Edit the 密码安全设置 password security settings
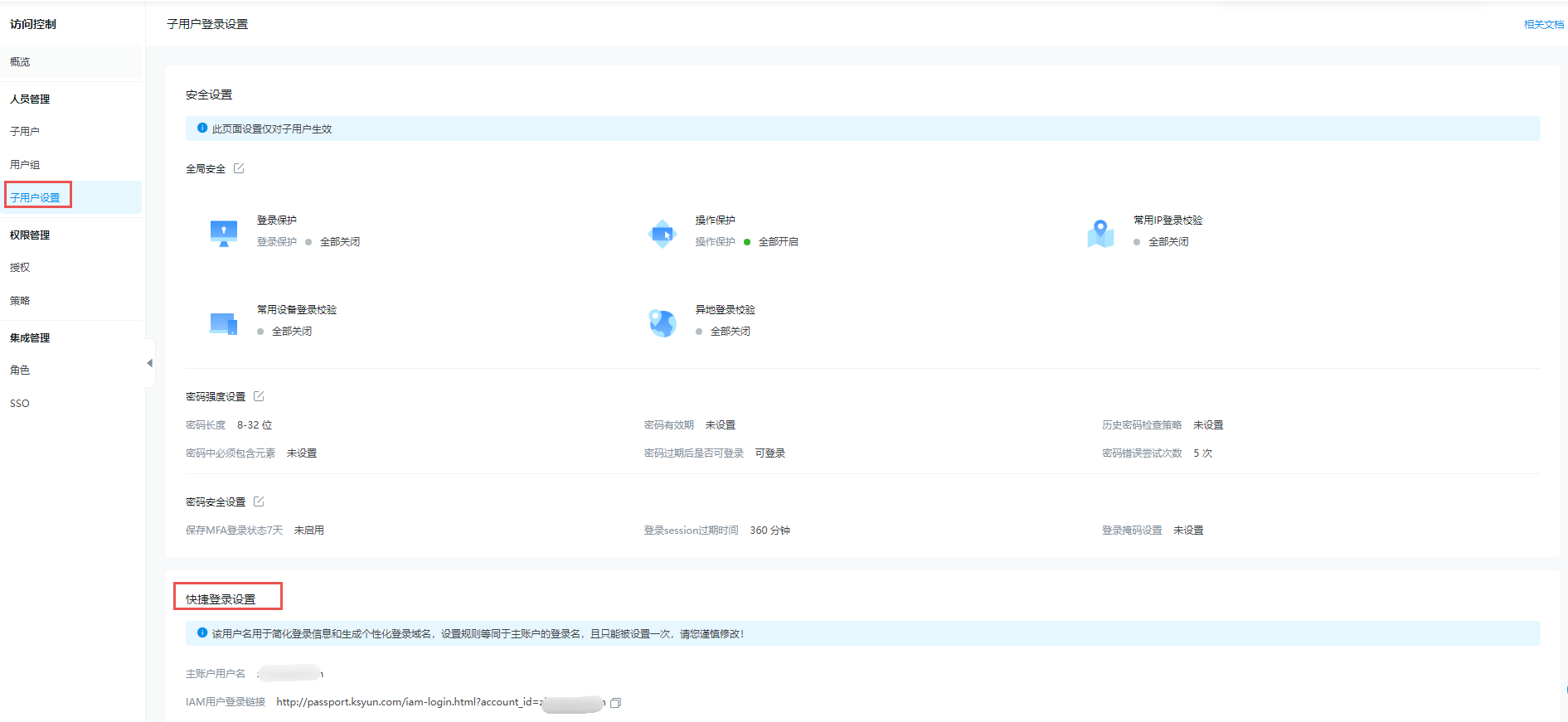 (259, 502)
